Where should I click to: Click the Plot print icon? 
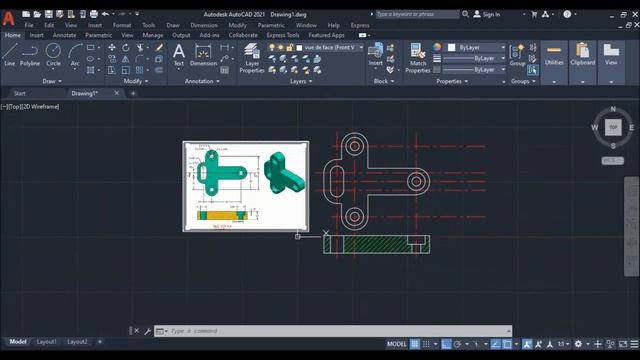(94, 14)
